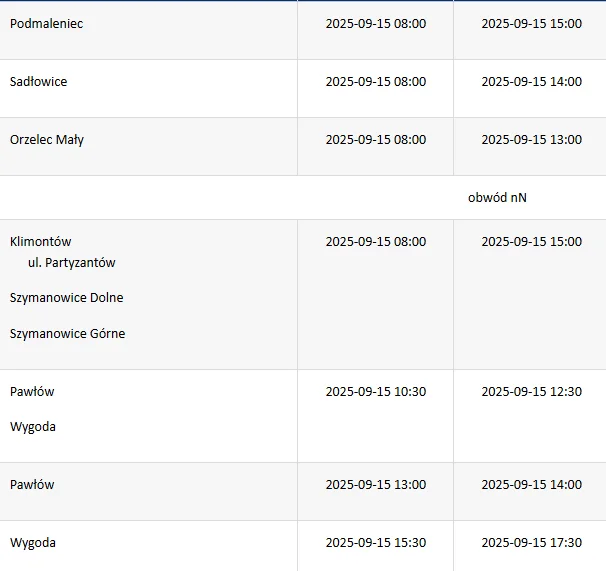Click Klimontów start time 2025-09-15 08:00
The image size is (606, 571).
pyautogui.click(x=376, y=242)
